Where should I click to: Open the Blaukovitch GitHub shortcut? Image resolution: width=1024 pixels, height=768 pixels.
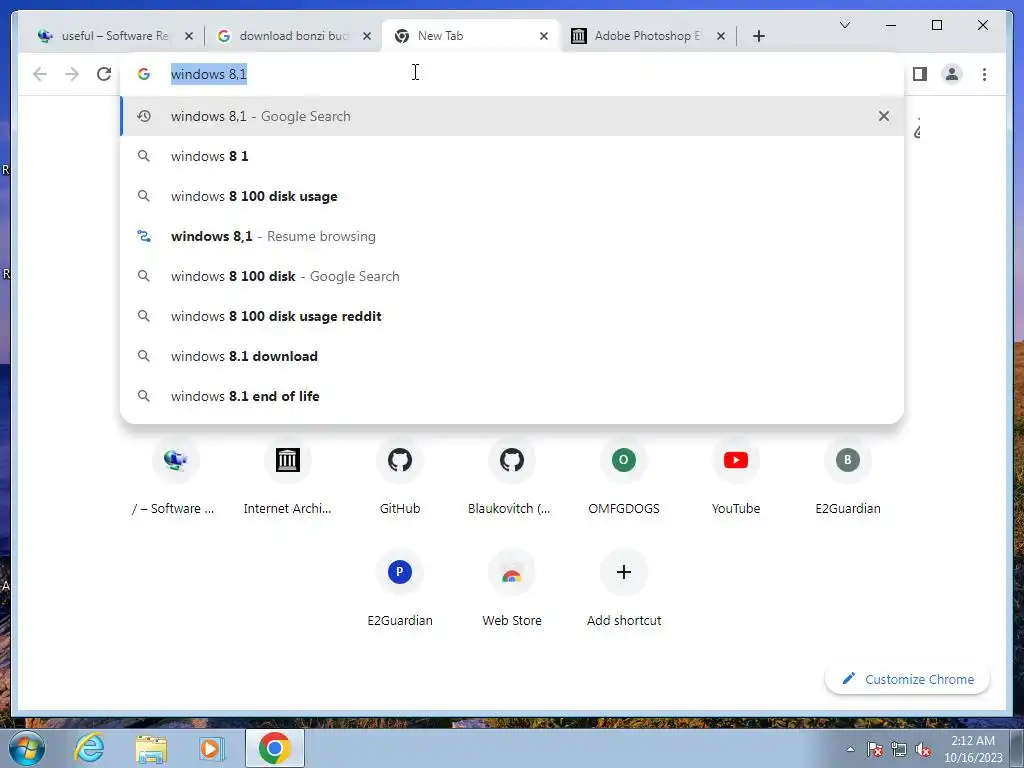[x=512, y=477]
